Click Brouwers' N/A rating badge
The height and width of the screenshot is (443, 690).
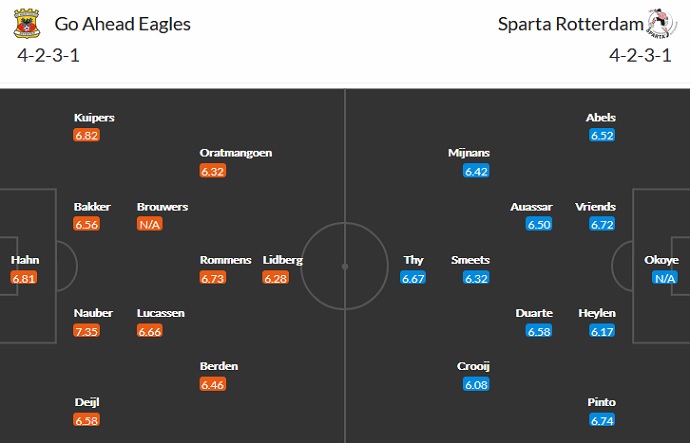(x=150, y=224)
